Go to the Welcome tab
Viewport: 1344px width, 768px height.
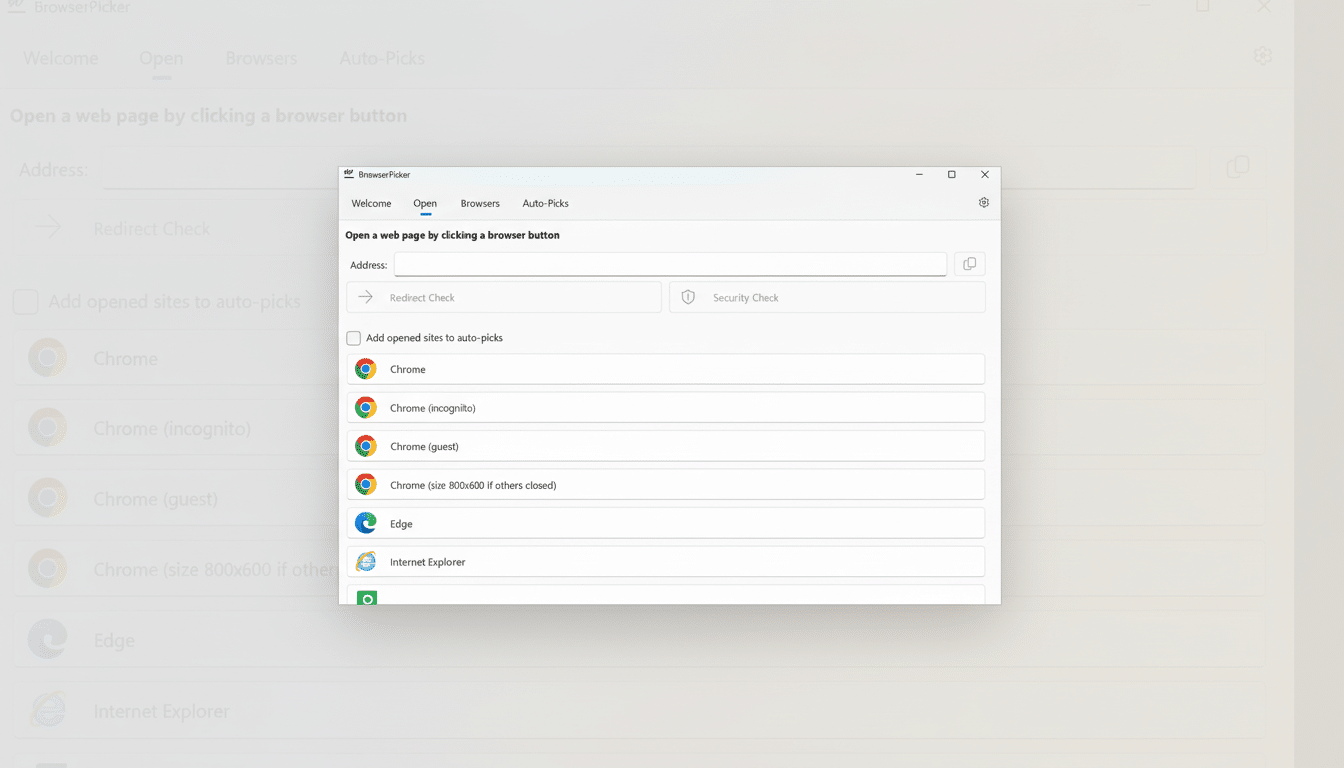coord(371,203)
